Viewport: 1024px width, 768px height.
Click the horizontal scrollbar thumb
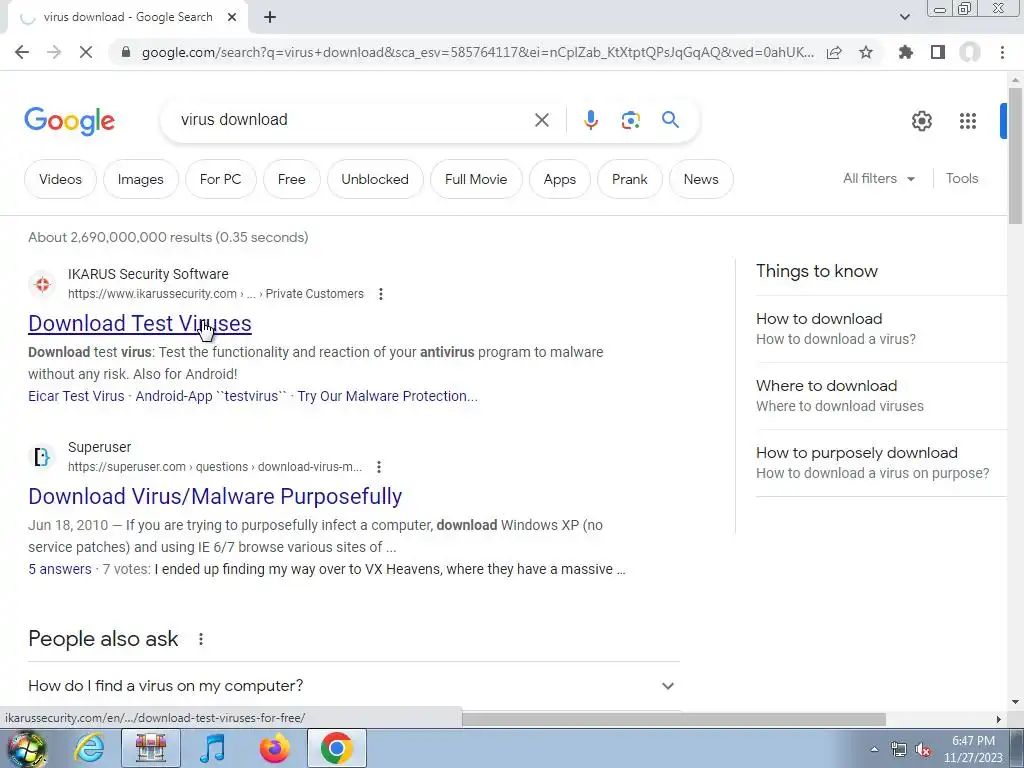point(673,719)
